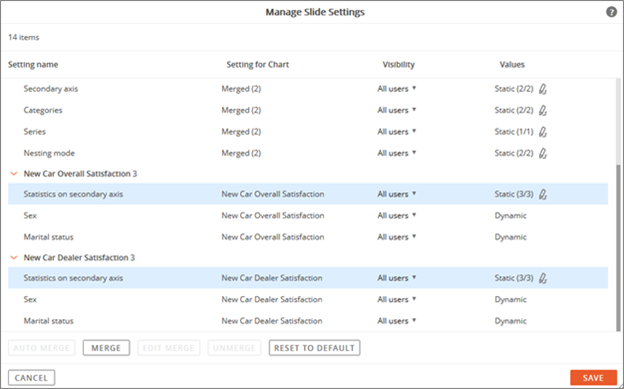The height and width of the screenshot is (389, 624).
Task: Save the slide settings
Action: pyautogui.click(x=593, y=378)
